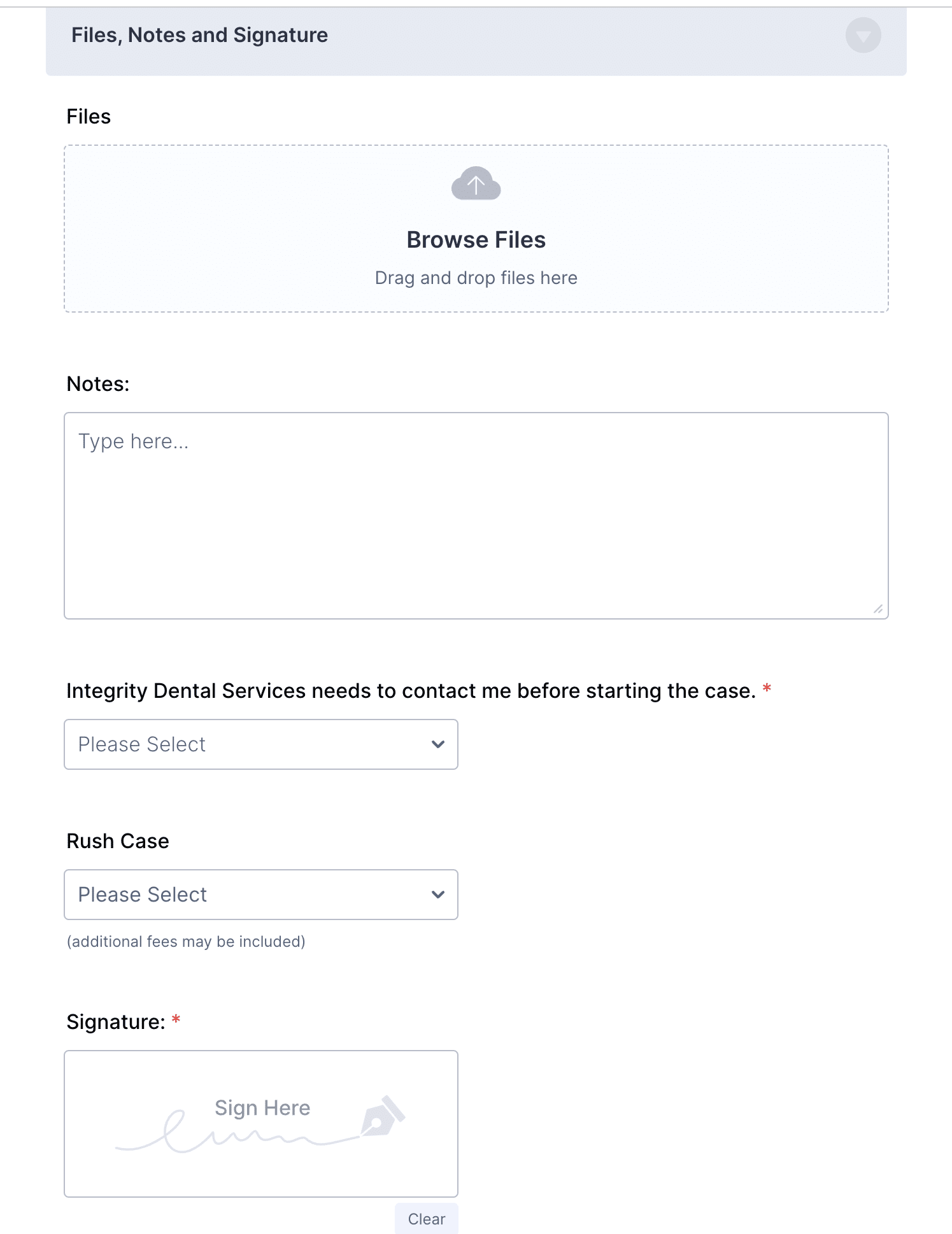
Task: Open the Rush Case dropdown
Action: tap(261, 895)
